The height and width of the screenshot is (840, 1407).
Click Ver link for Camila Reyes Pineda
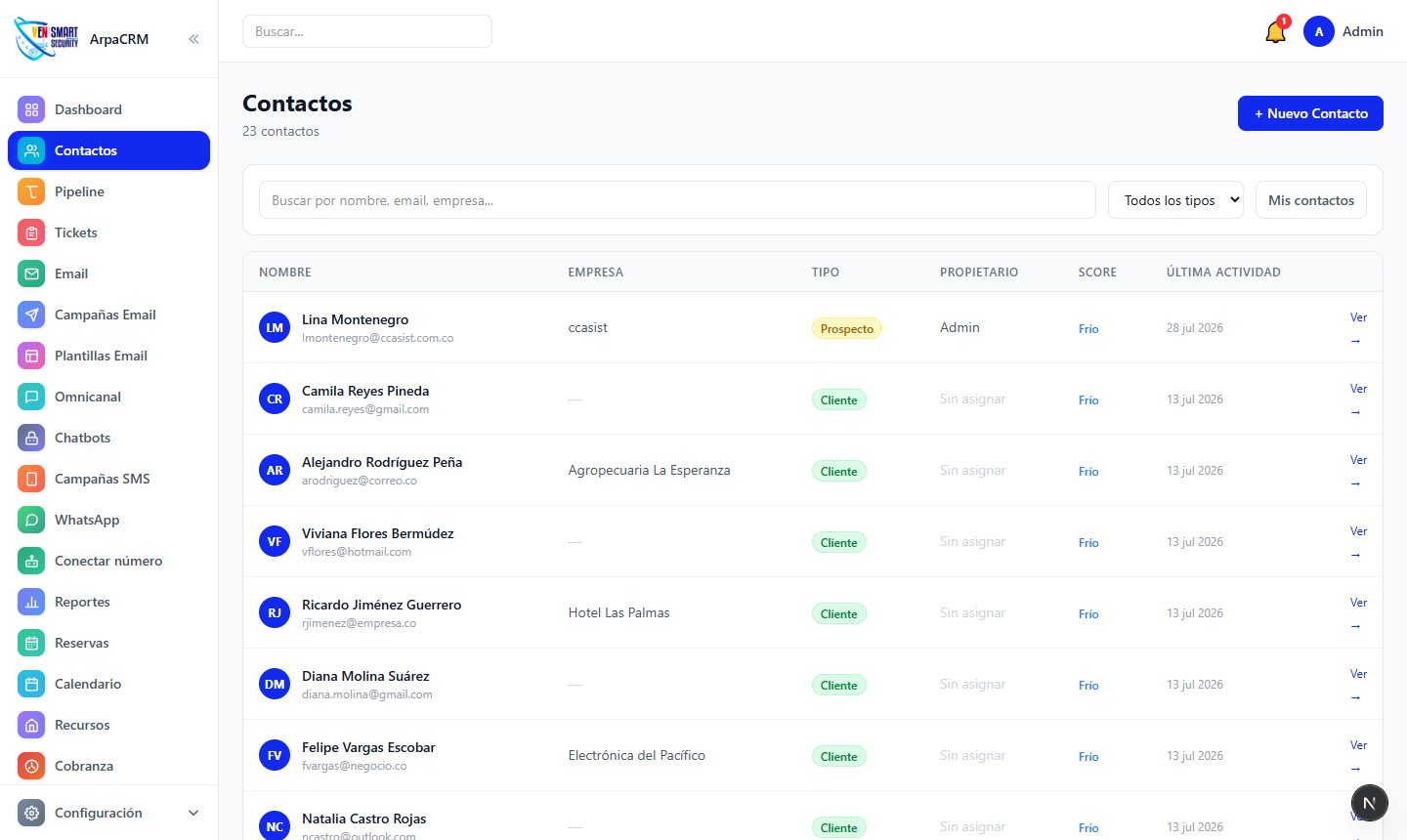pos(1358,399)
